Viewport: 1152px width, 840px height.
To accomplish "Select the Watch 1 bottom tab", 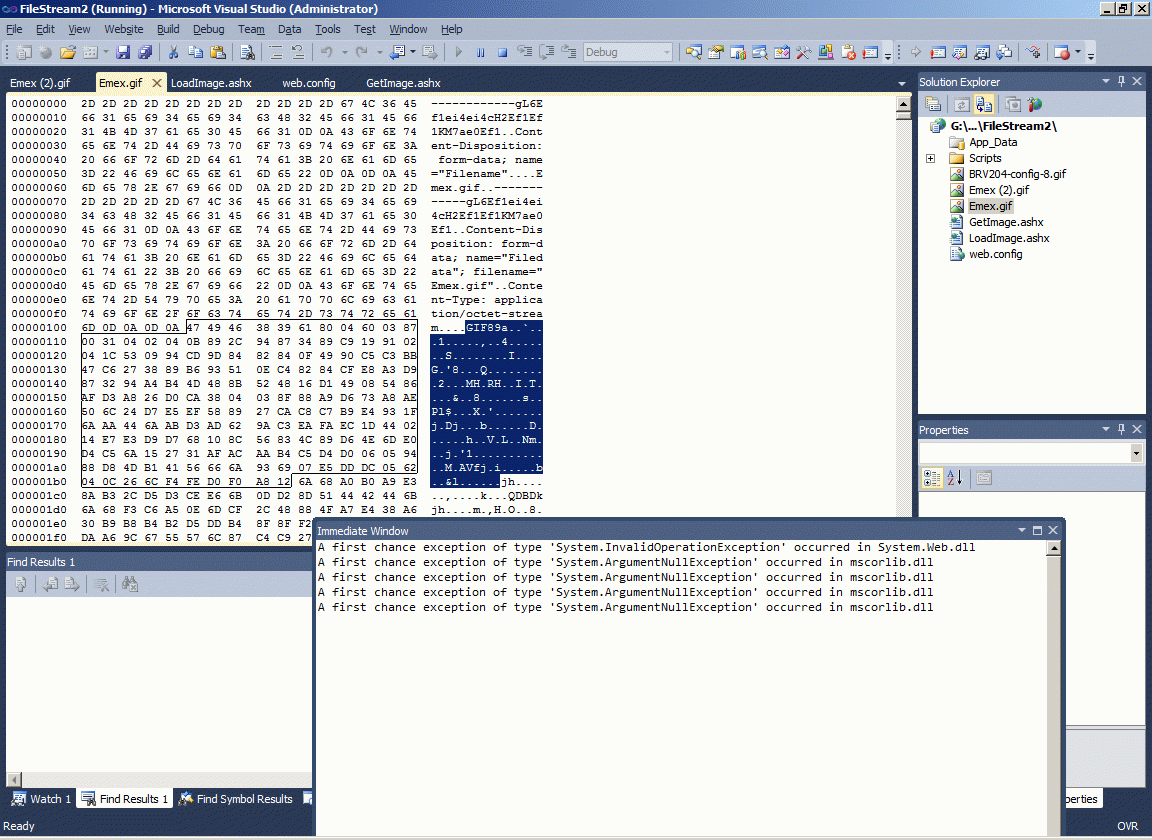I will pos(41,799).
